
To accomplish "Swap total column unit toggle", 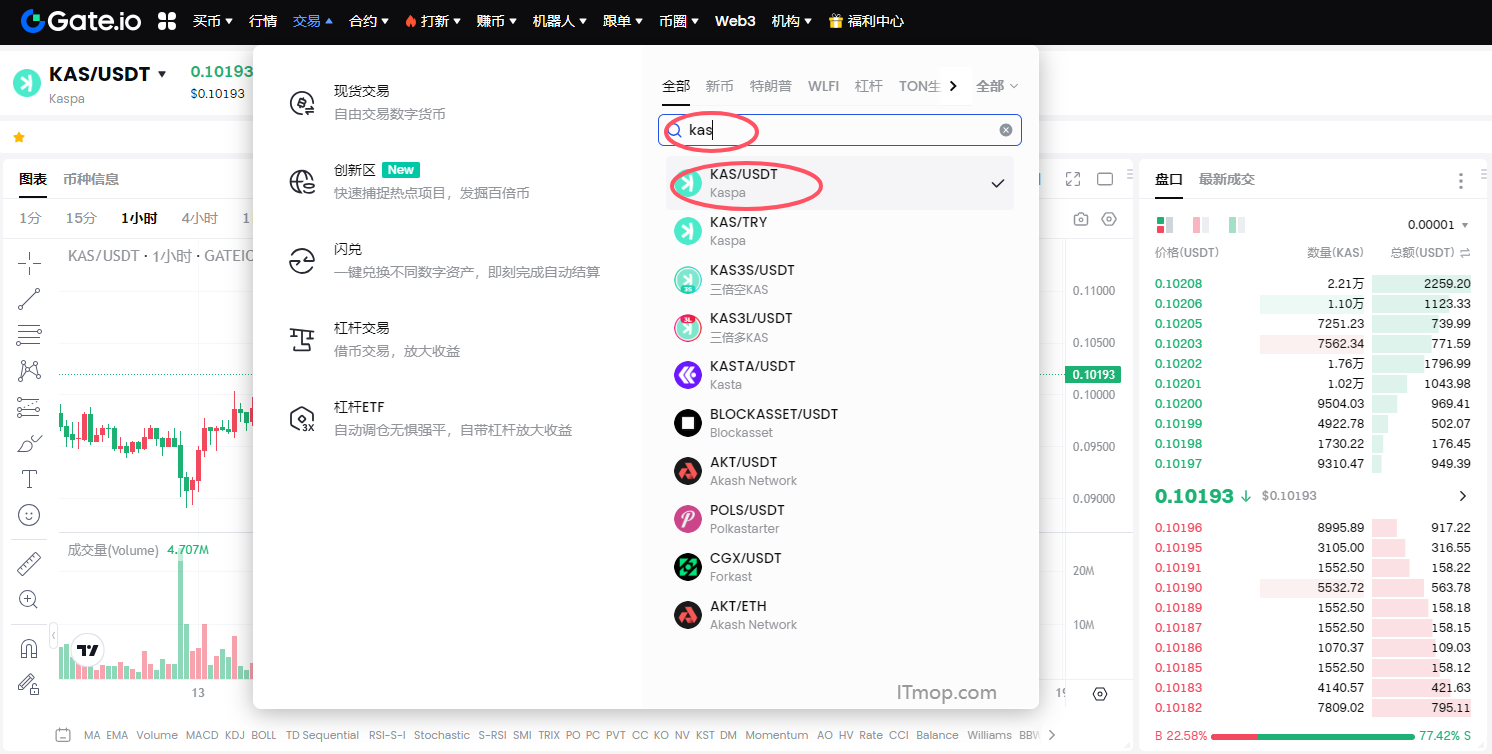I will click(1465, 253).
